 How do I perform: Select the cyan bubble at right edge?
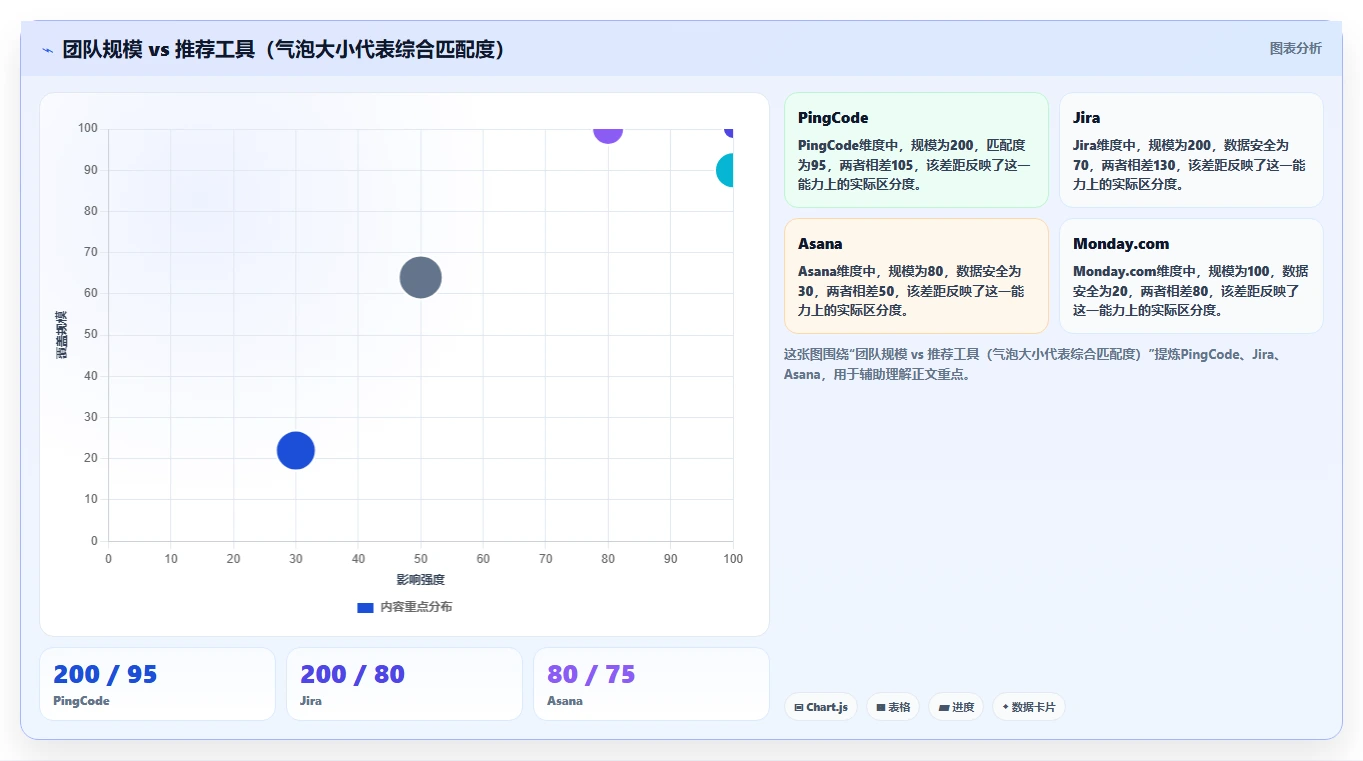pos(726,170)
